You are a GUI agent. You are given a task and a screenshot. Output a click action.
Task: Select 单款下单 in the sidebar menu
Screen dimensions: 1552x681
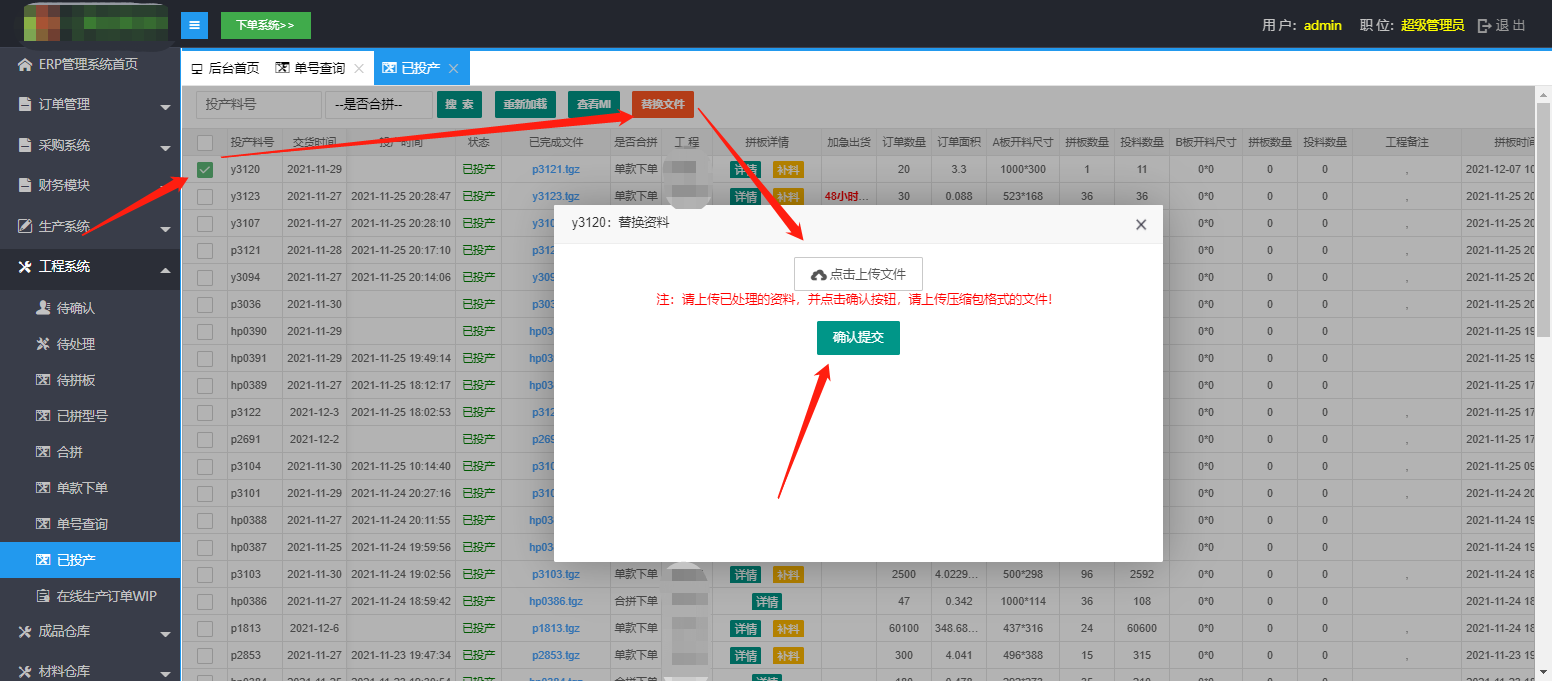coord(82,488)
